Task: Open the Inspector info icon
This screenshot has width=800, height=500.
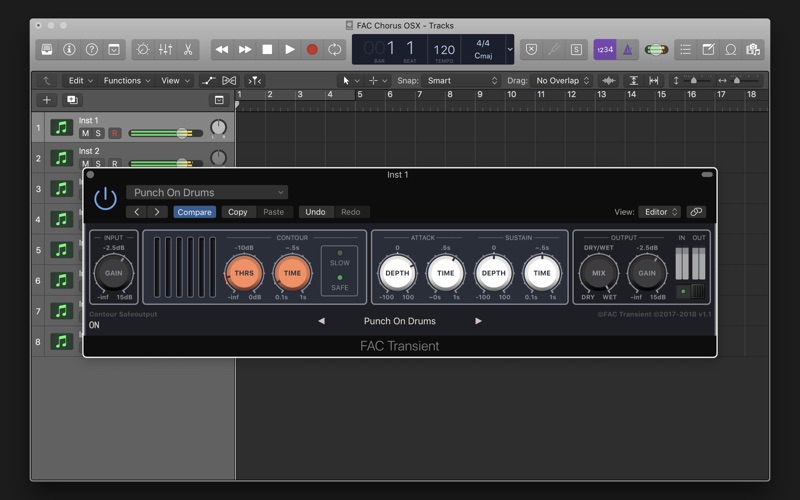Action: coord(69,49)
